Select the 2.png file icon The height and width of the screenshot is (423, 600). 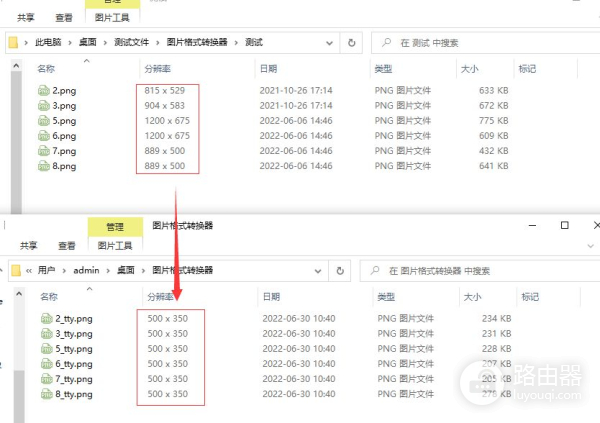coord(44,91)
